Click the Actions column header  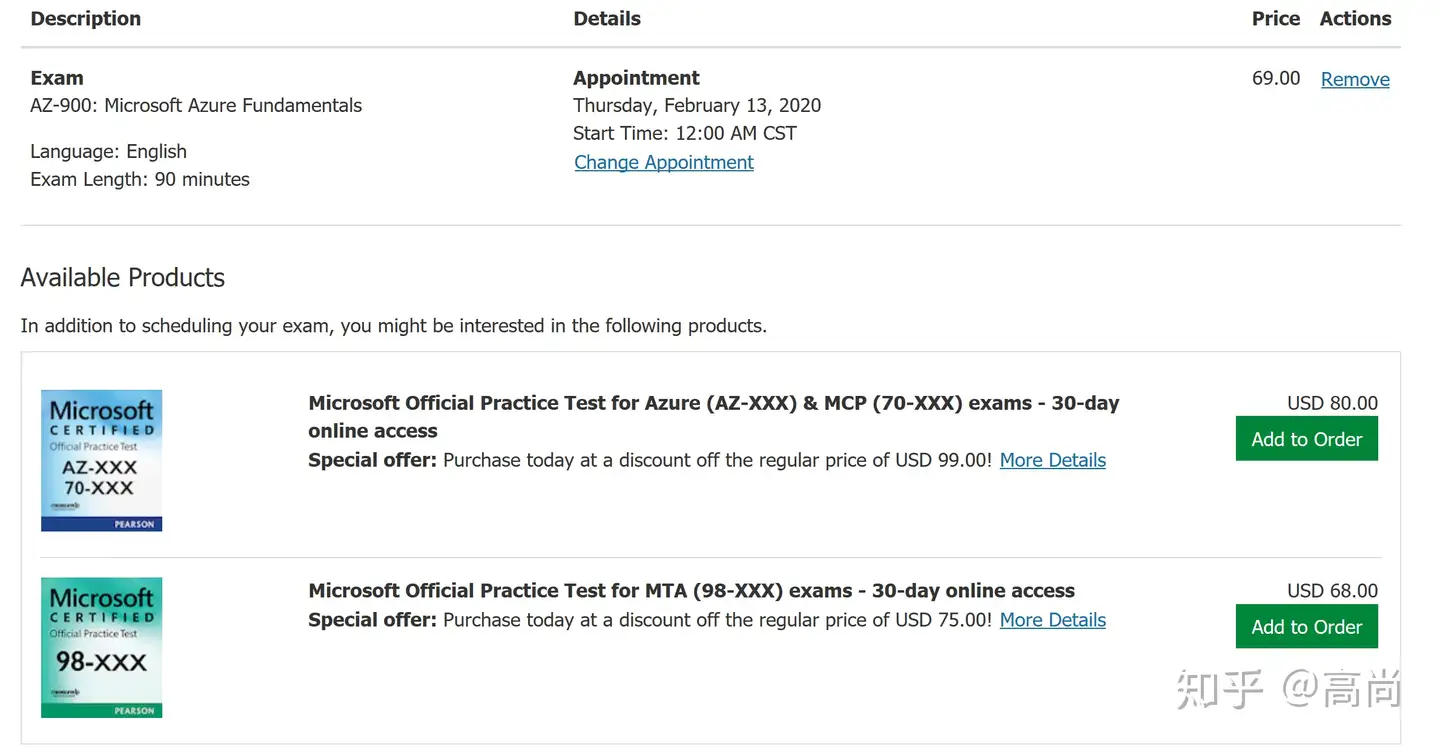click(x=1355, y=19)
